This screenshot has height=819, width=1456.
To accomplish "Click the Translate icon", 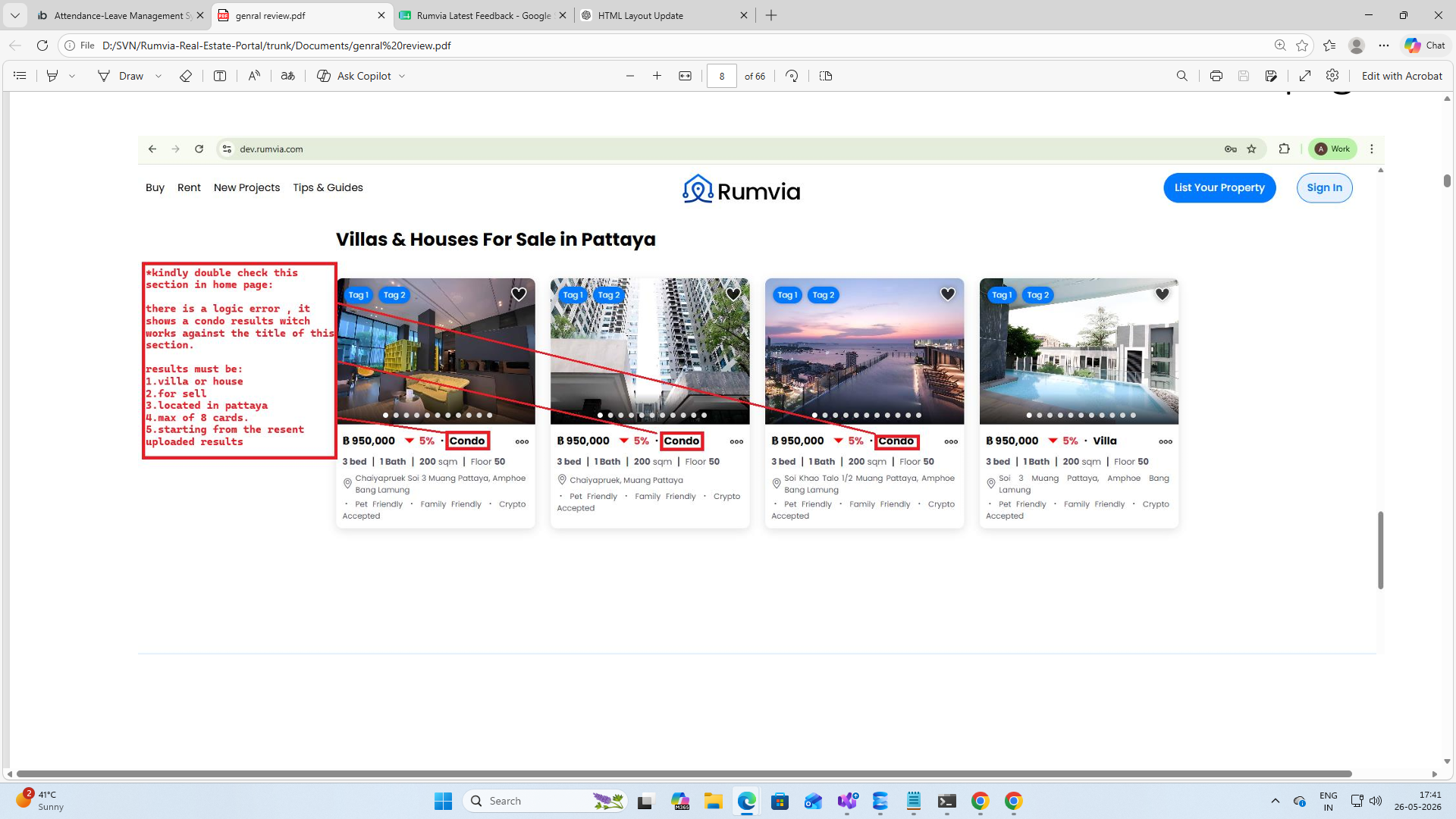I will [287, 76].
